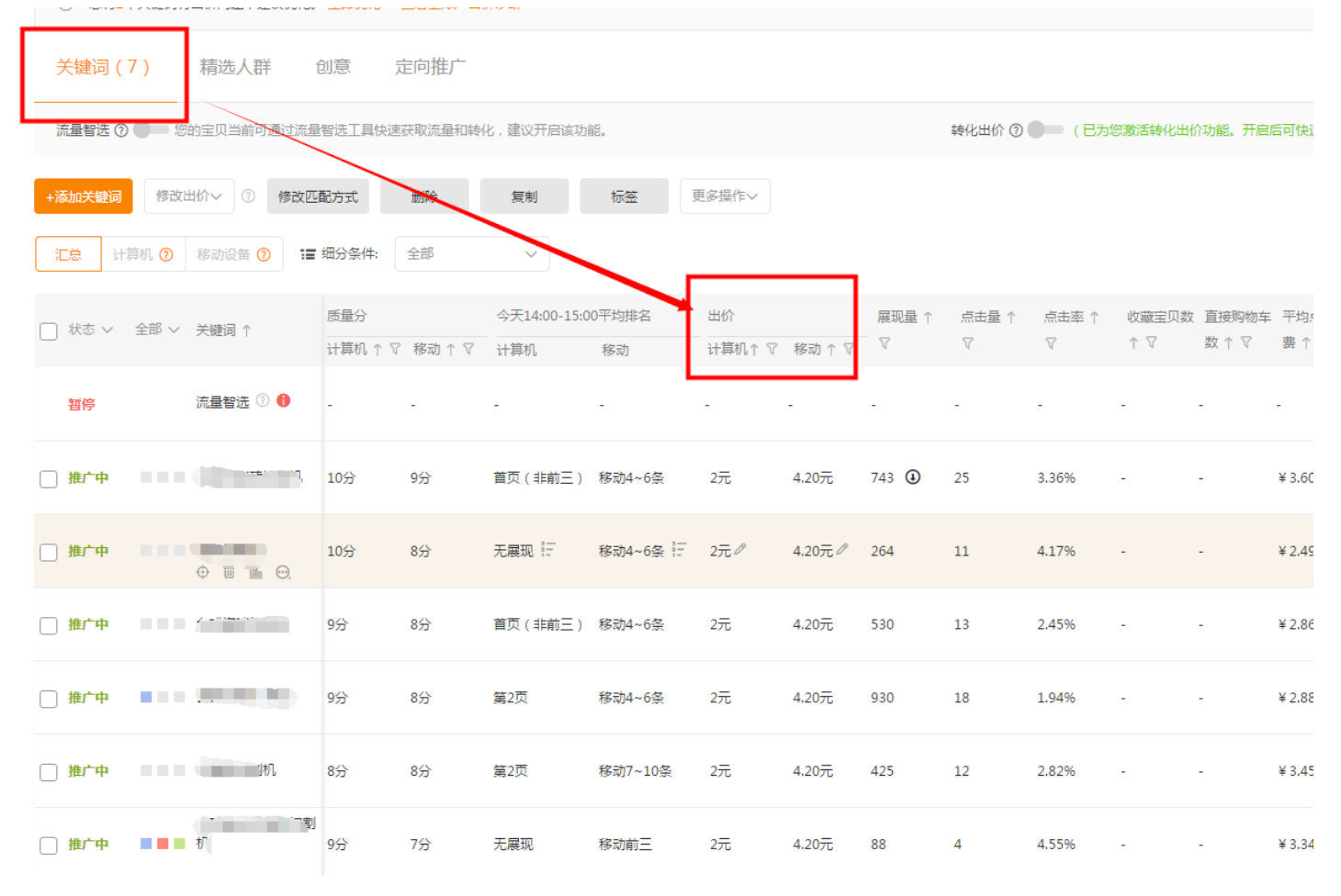Image resolution: width=1341 pixels, height=896 pixels.
Task: Sort 出价 移动 column using arrow
Action: tap(830, 349)
